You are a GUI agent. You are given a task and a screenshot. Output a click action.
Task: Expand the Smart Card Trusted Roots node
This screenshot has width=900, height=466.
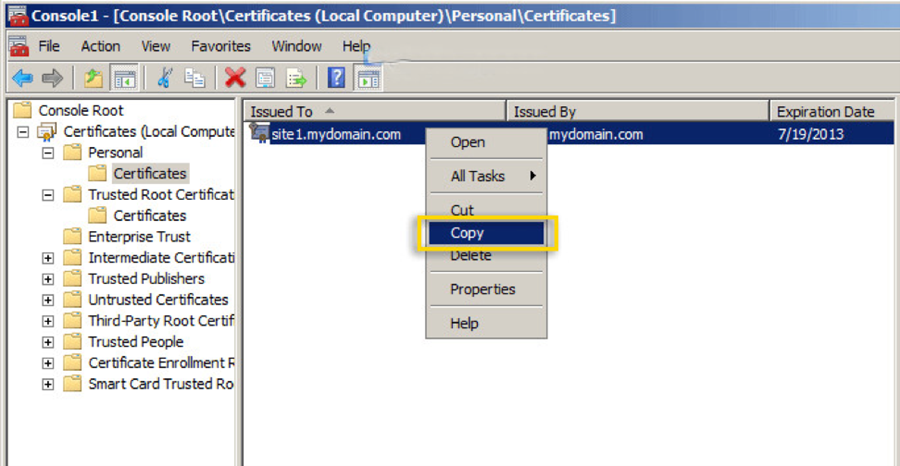[x=48, y=385]
